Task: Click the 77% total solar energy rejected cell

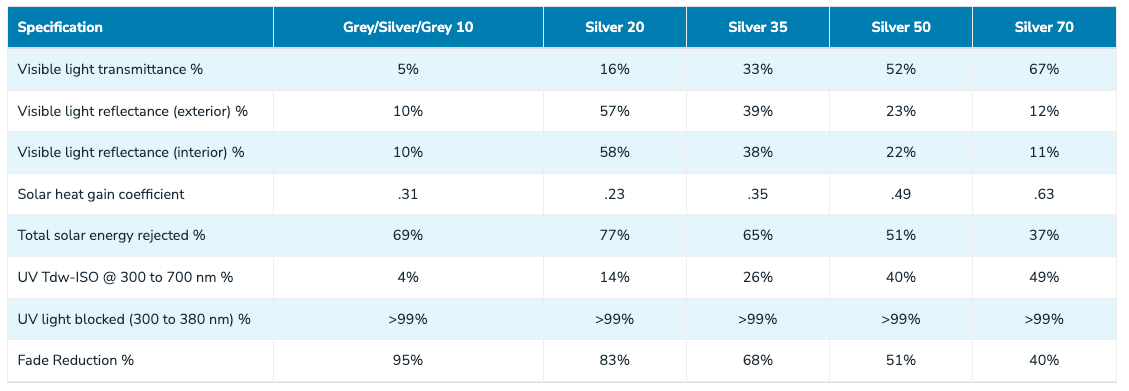Action: 614,235
